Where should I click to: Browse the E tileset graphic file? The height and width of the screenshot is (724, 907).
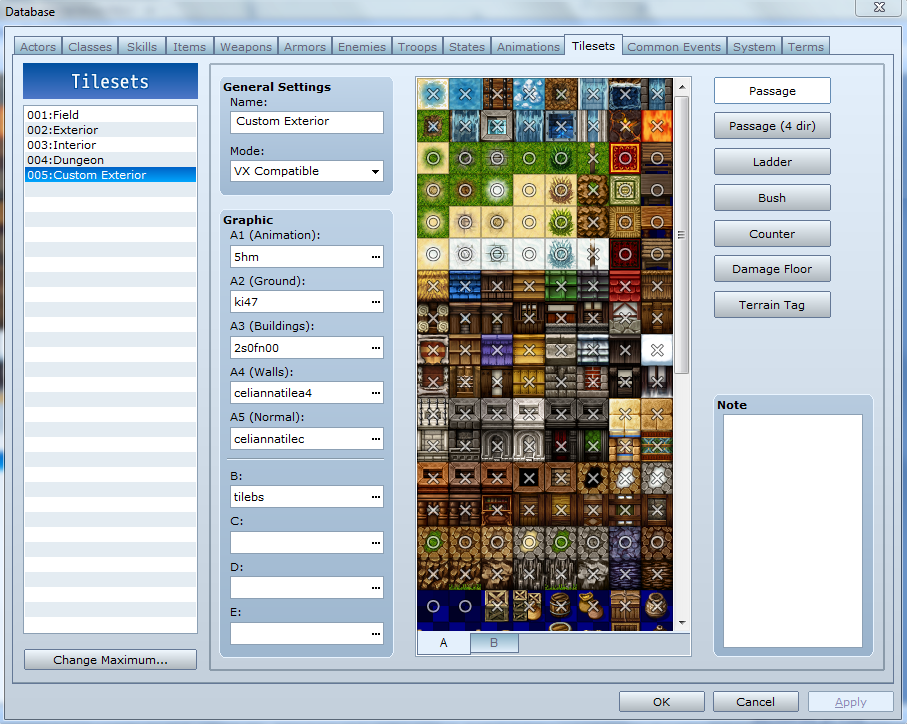[376, 634]
